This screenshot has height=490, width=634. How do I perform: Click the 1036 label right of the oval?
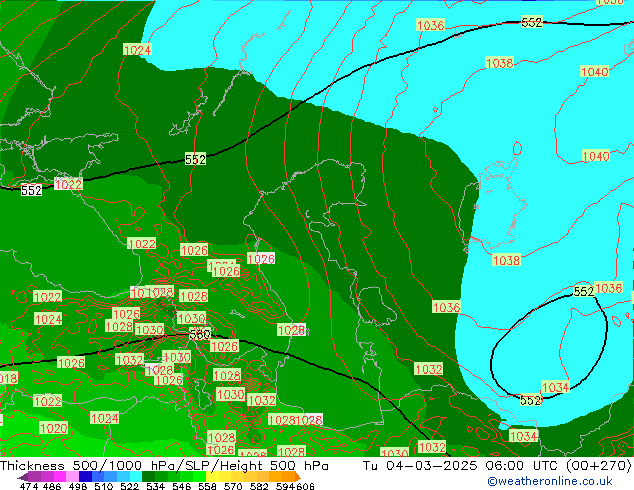pos(608,288)
